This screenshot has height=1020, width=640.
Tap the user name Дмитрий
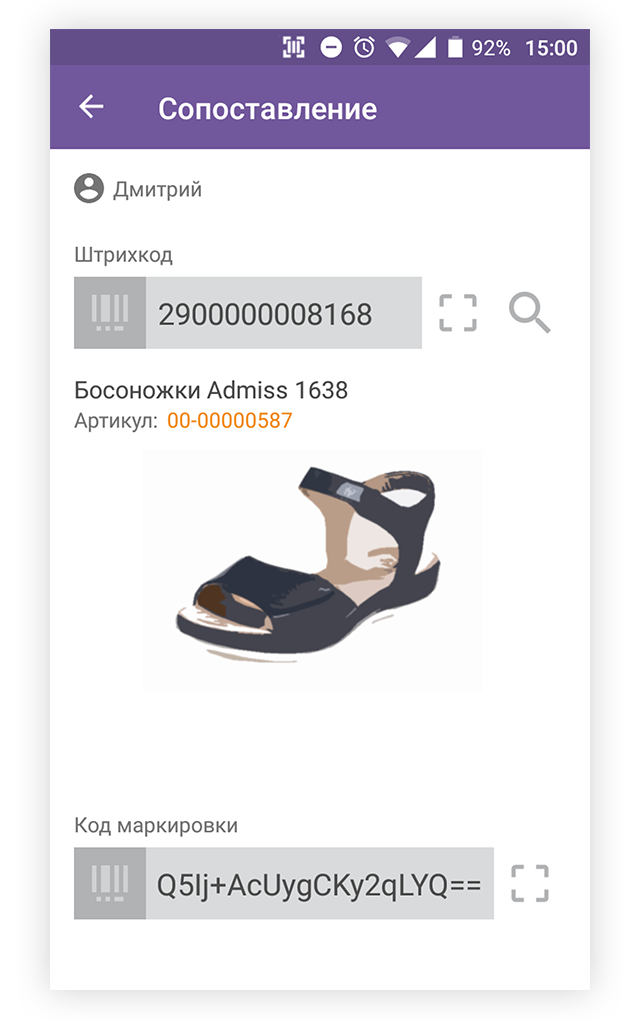(x=157, y=189)
